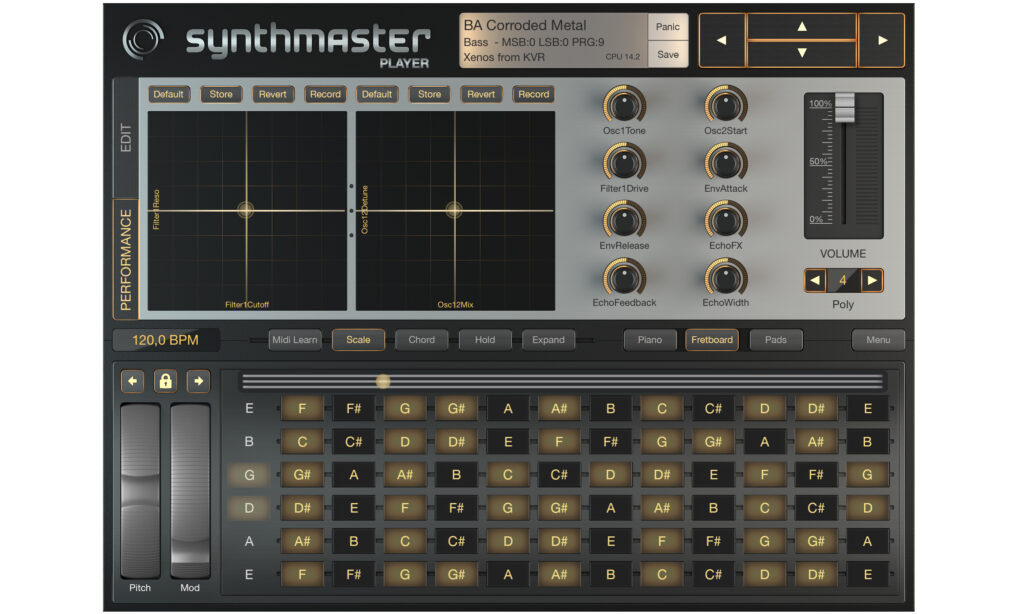Go to next preset with right arrow
1024x614 pixels.
(881, 41)
